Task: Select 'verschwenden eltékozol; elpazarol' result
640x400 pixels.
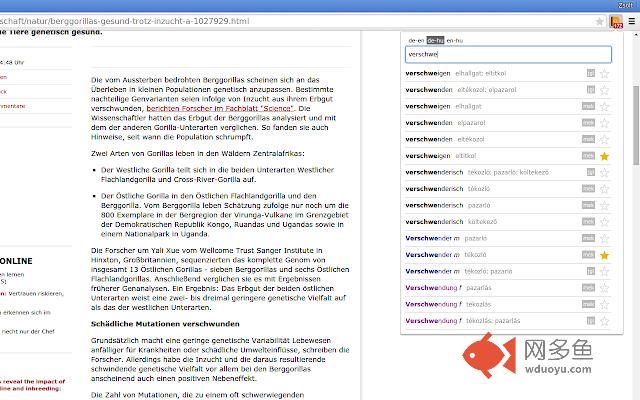Action: [508, 89]
